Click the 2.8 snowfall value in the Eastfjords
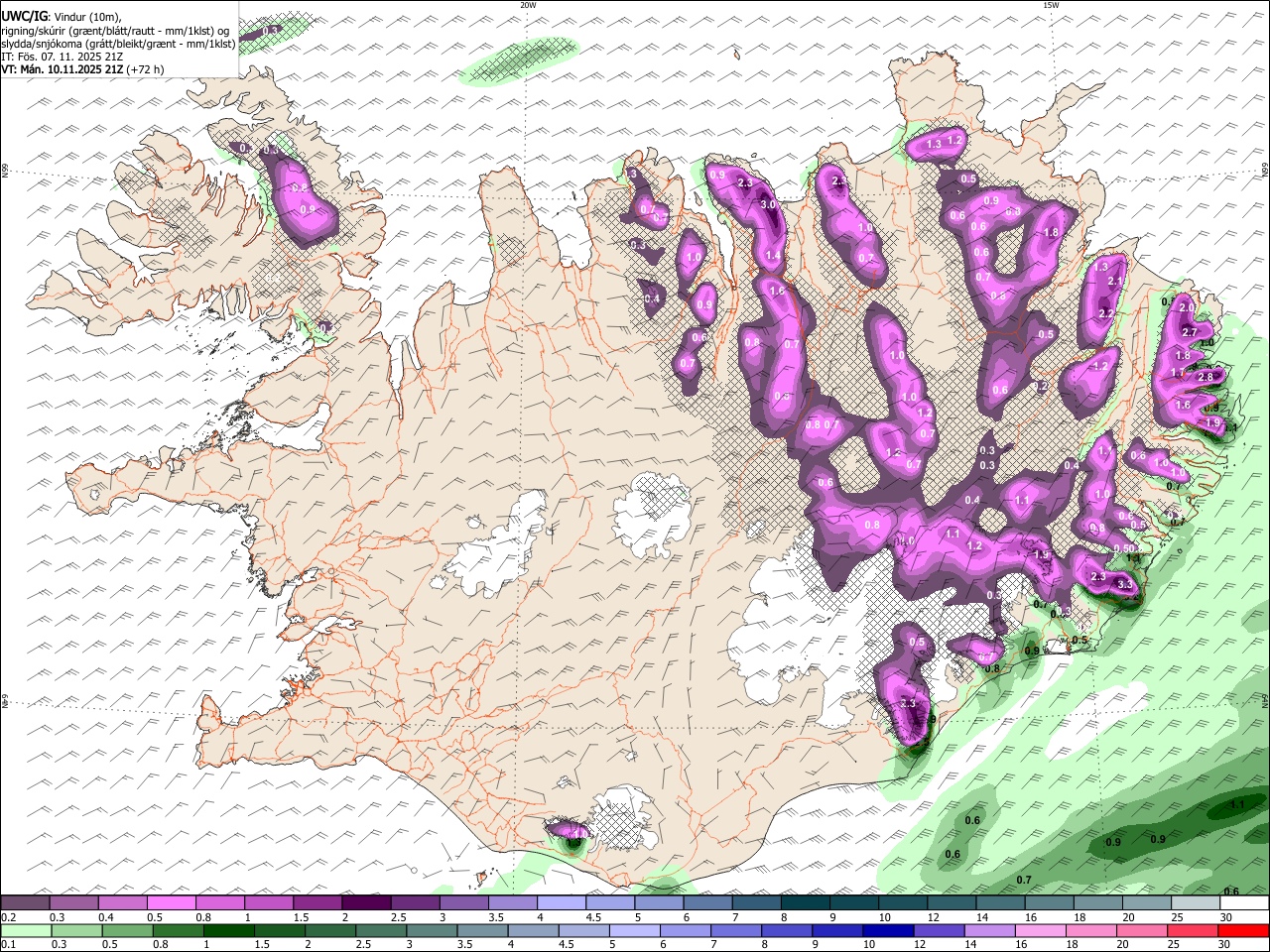The image size is (1270, 952). coord(1206,377)
